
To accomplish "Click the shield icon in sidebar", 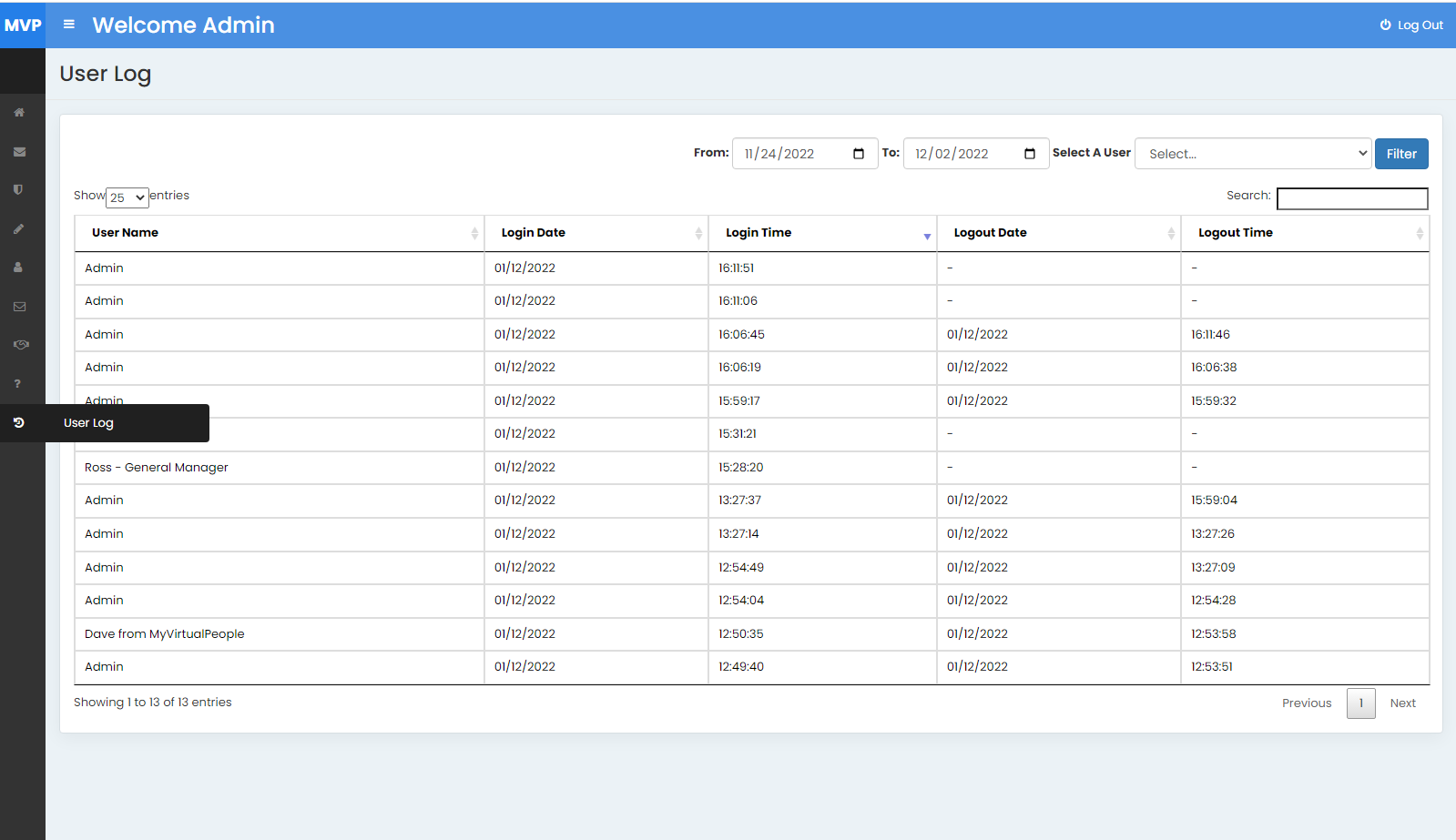I will point(18,190).
